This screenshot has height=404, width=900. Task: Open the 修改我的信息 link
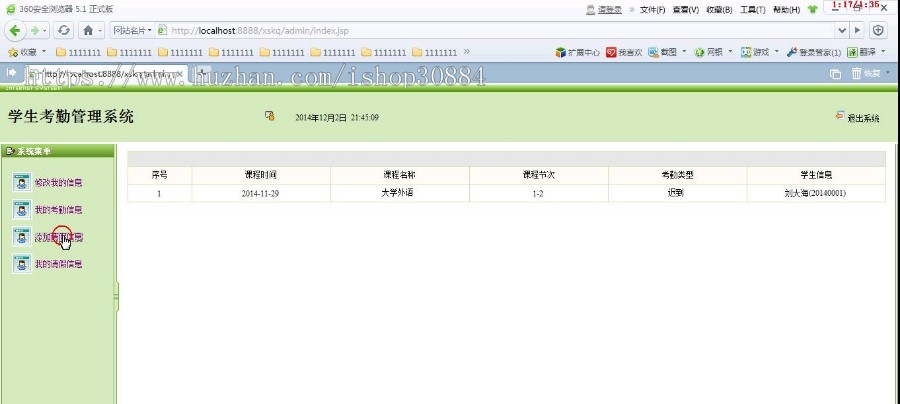(59, 183)
